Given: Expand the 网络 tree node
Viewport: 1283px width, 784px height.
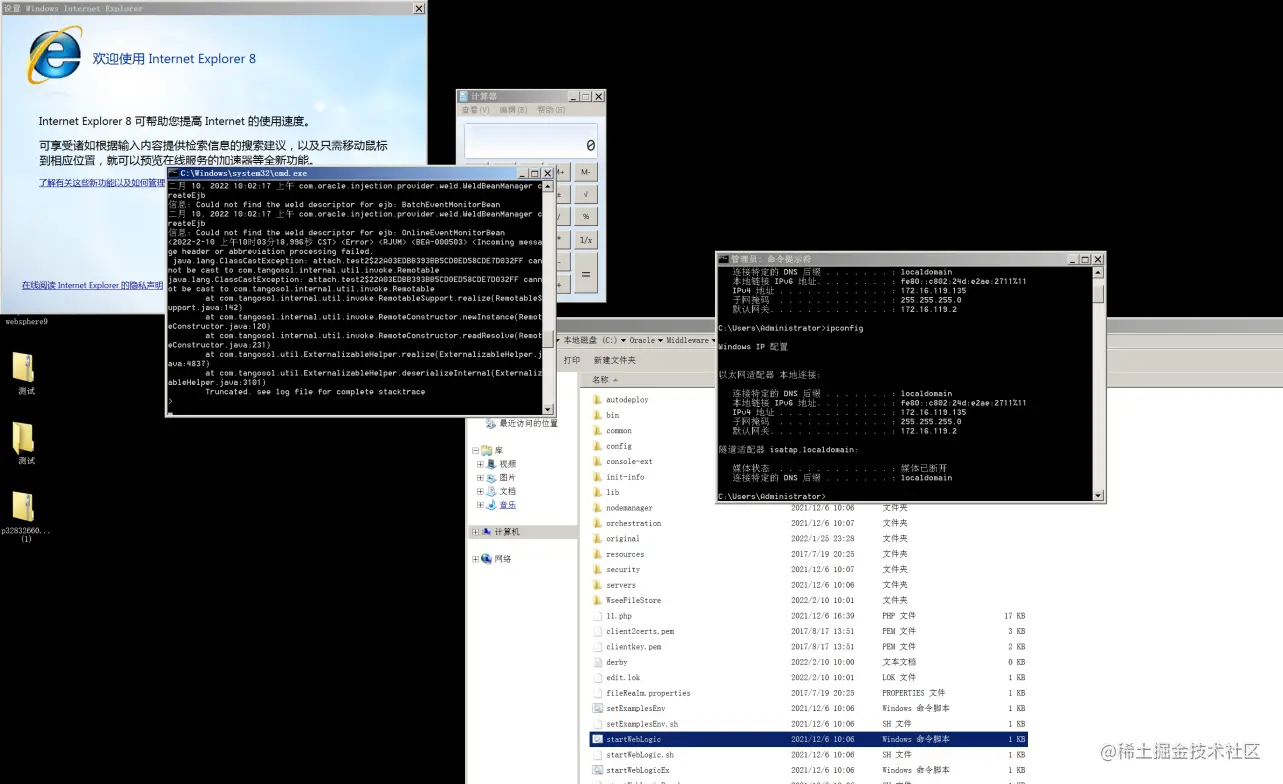Looking at the screenshot, I should (475, 559).
